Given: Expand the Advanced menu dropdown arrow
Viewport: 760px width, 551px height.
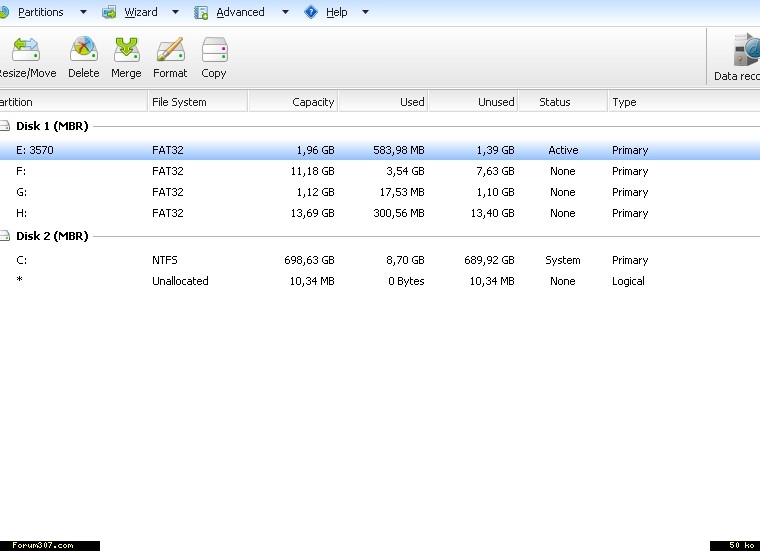Looking at the screenshot, I should tap(285, 12).
